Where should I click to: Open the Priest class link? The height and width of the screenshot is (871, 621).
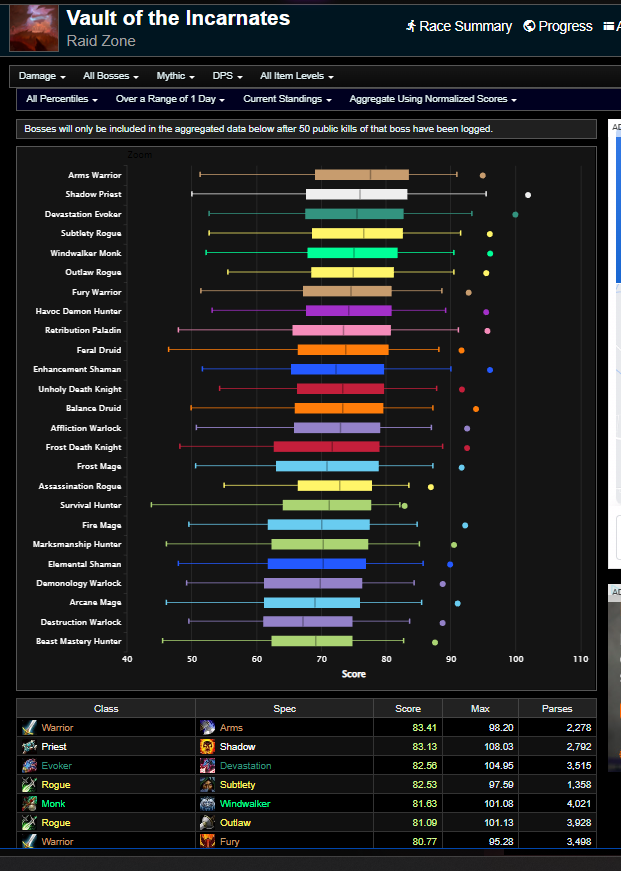(x=54, y=747)
